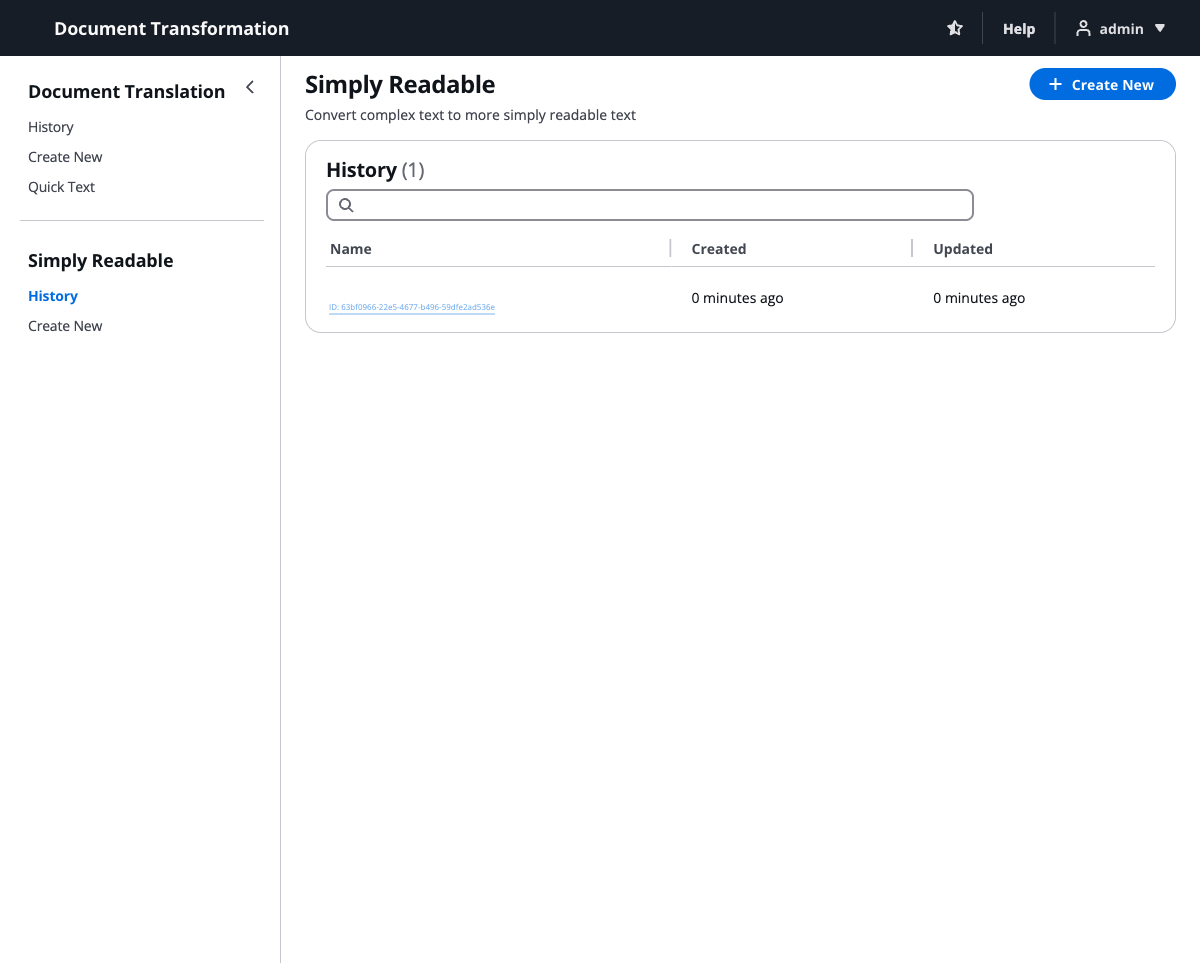Select Create New under Document Translation
This screenshot has width=1200, height=963.
tap(65, 157)
